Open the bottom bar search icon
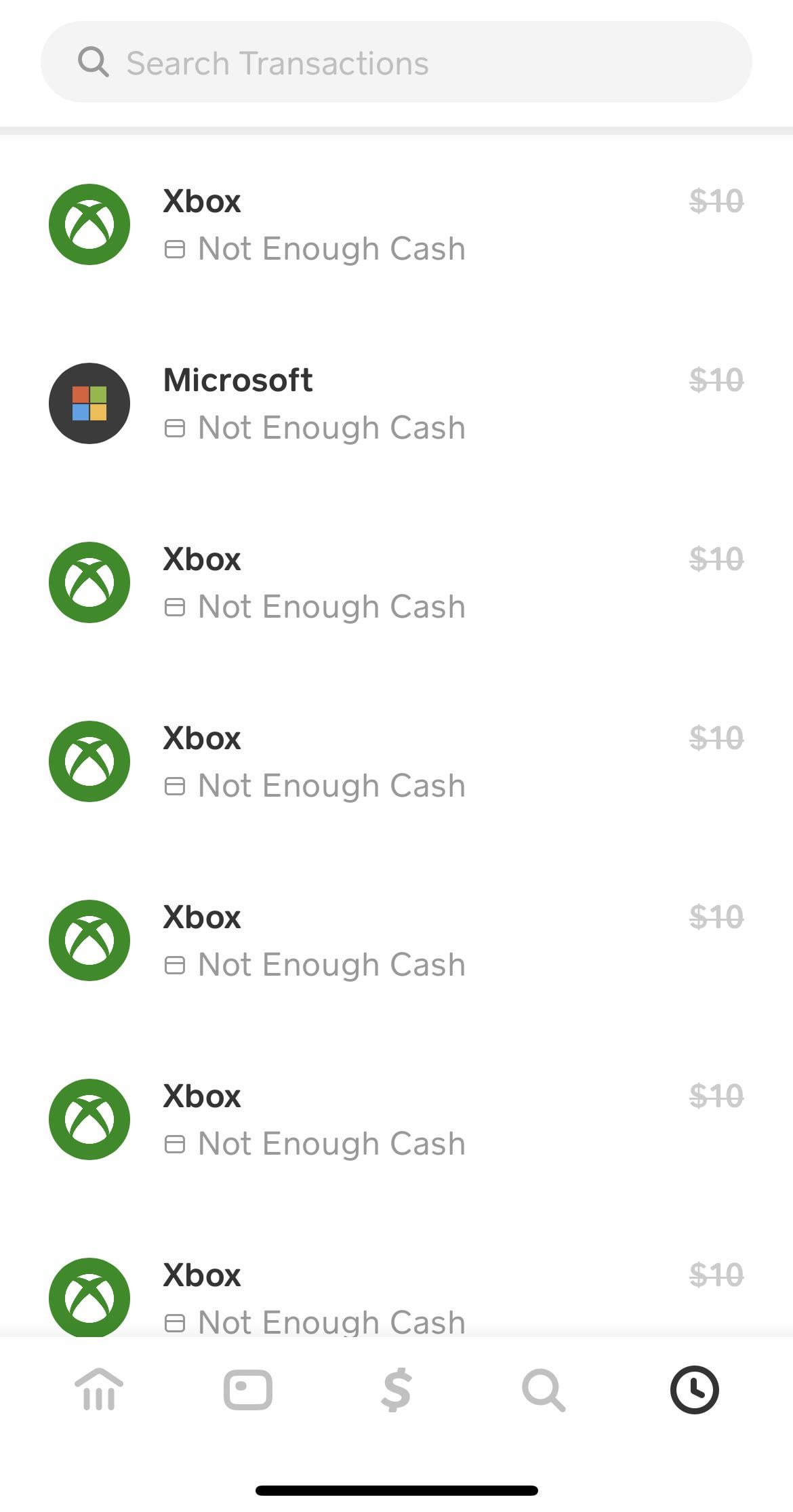Screen dimensions: 793x1512 click(544, 1390)
